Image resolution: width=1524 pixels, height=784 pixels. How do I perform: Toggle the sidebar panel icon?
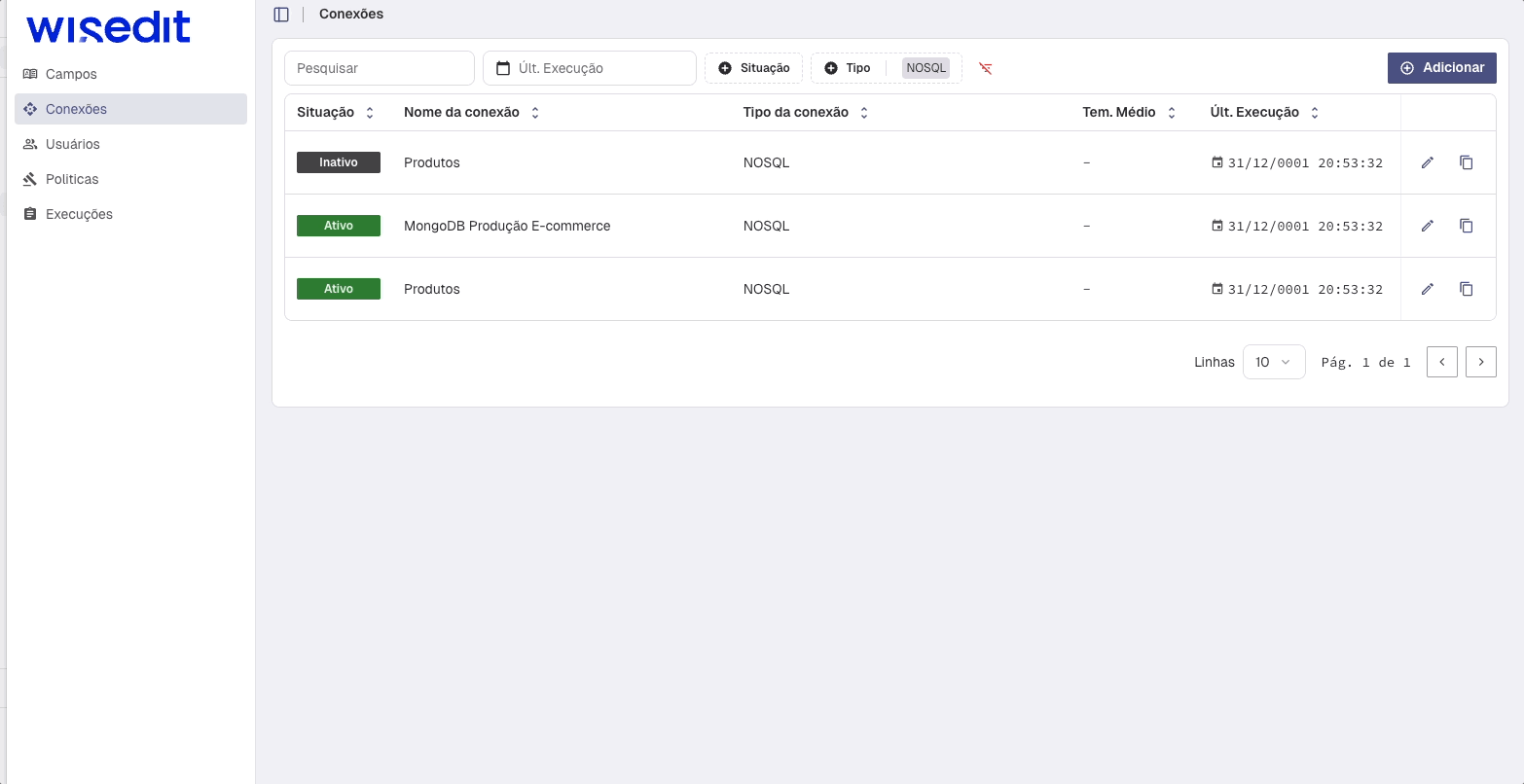pos(281,15)
